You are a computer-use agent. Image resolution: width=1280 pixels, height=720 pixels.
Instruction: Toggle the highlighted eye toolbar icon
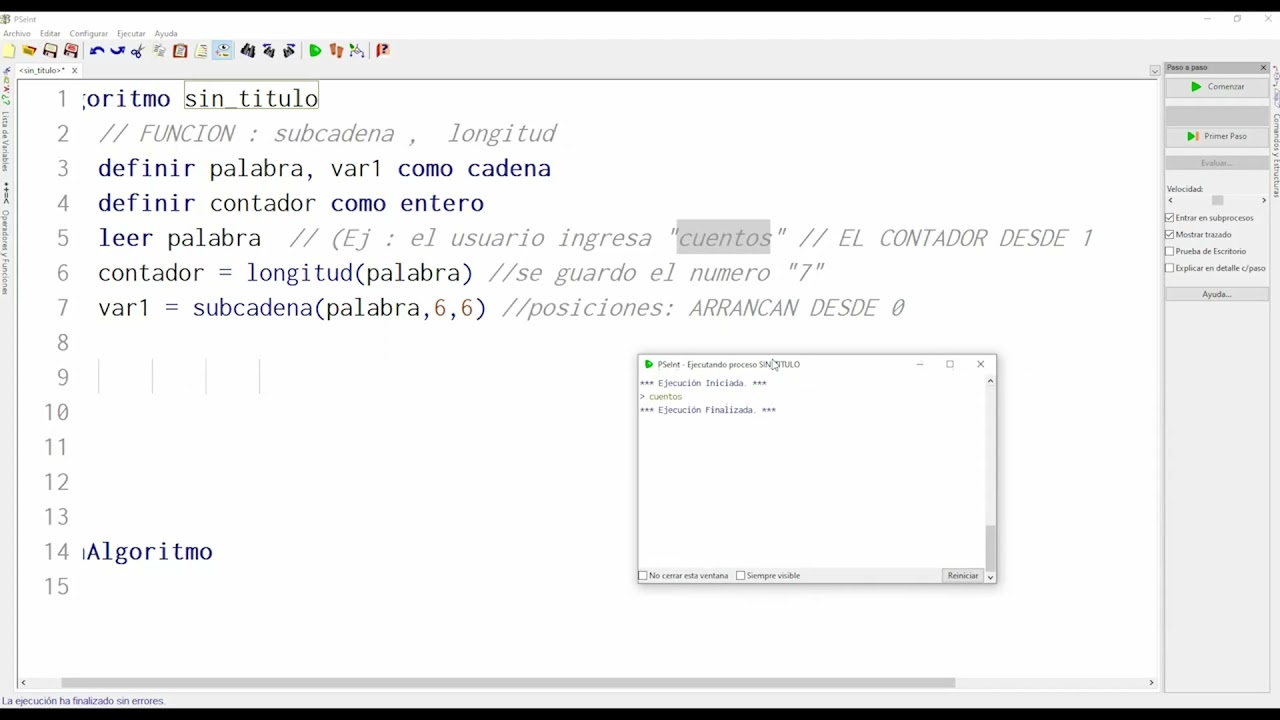coord(222,51)
